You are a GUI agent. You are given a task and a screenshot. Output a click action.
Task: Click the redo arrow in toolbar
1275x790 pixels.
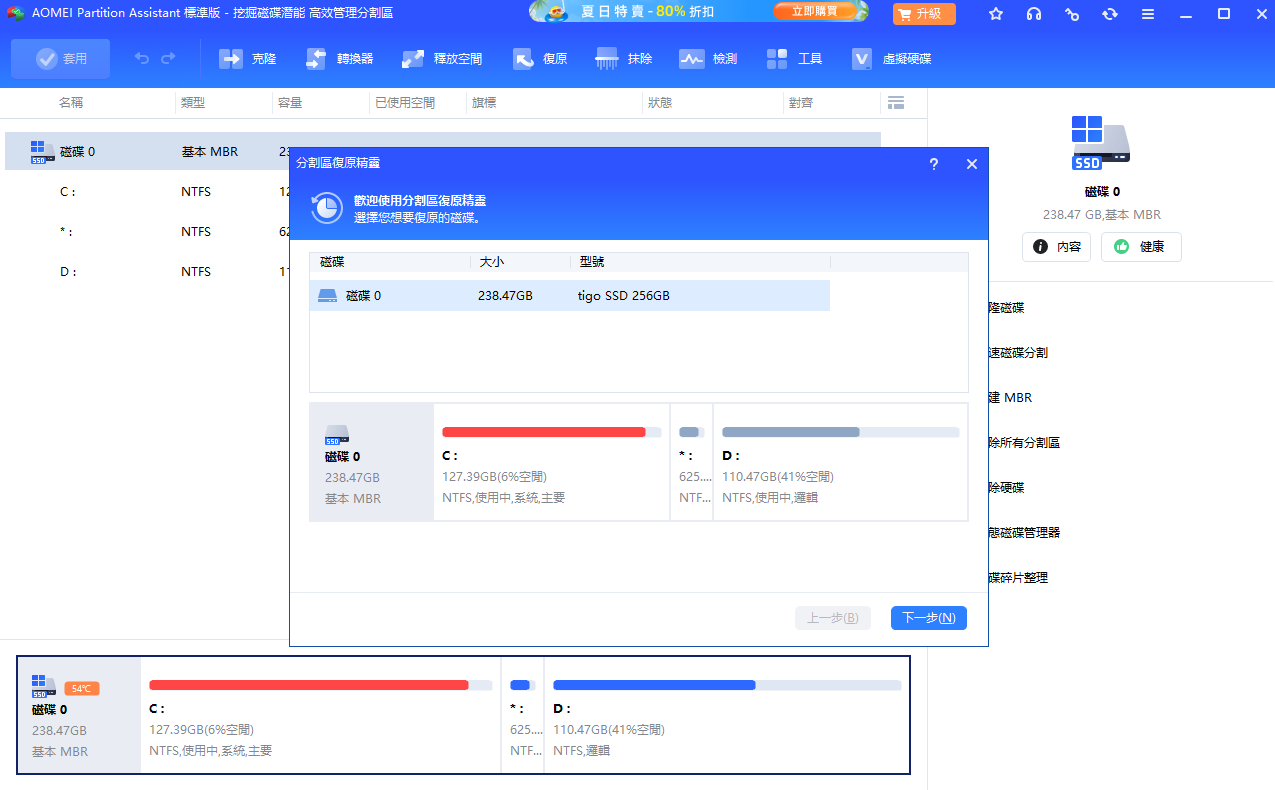pos(168,59)
